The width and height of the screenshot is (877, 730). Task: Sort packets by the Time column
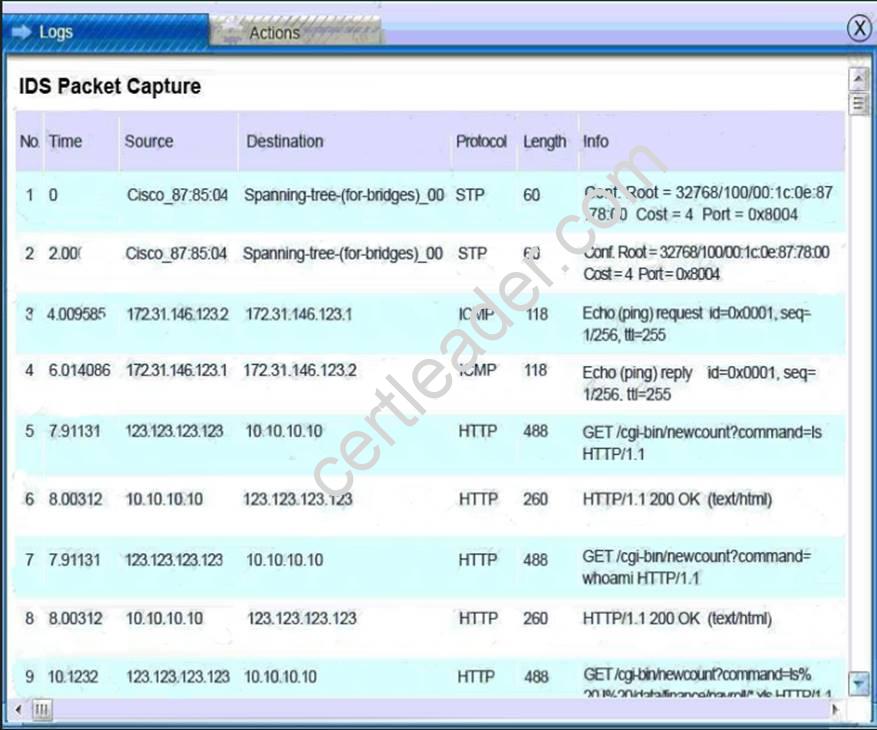[66, 141]
